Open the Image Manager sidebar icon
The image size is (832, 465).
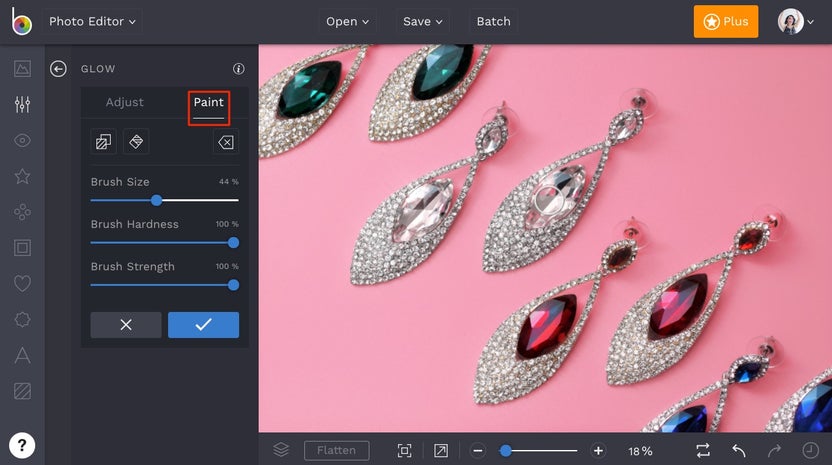coord(22,68)
